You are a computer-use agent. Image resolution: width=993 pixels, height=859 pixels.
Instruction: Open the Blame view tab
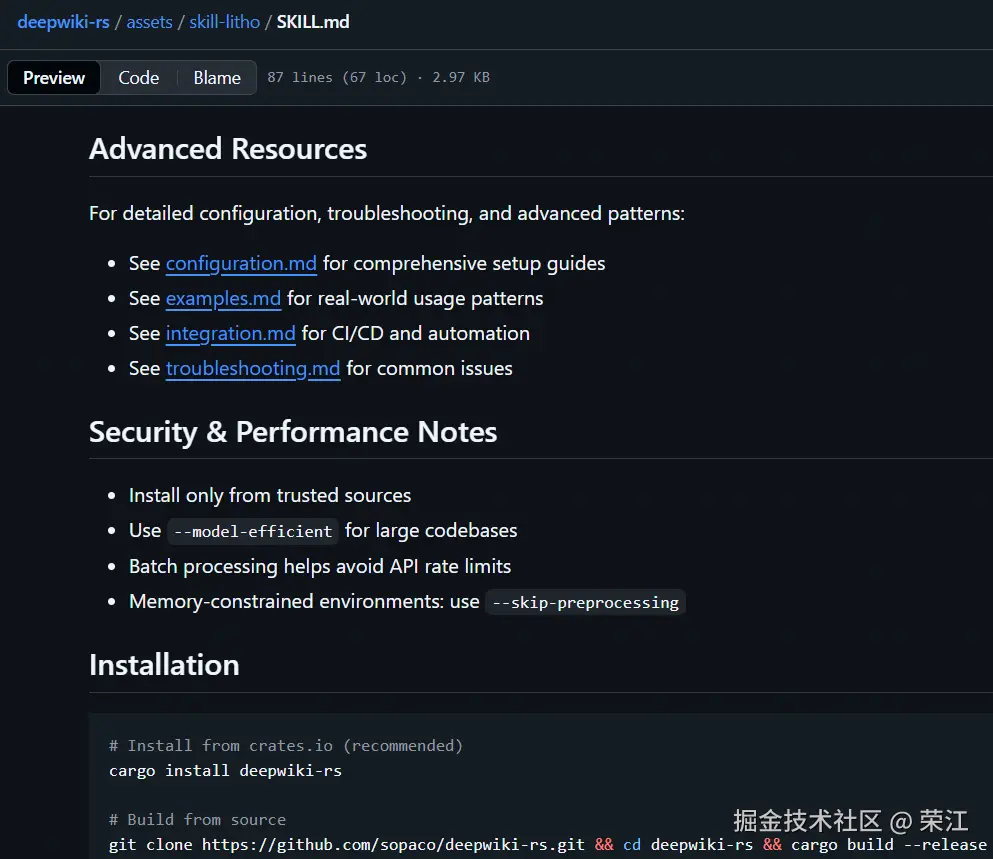217,78
